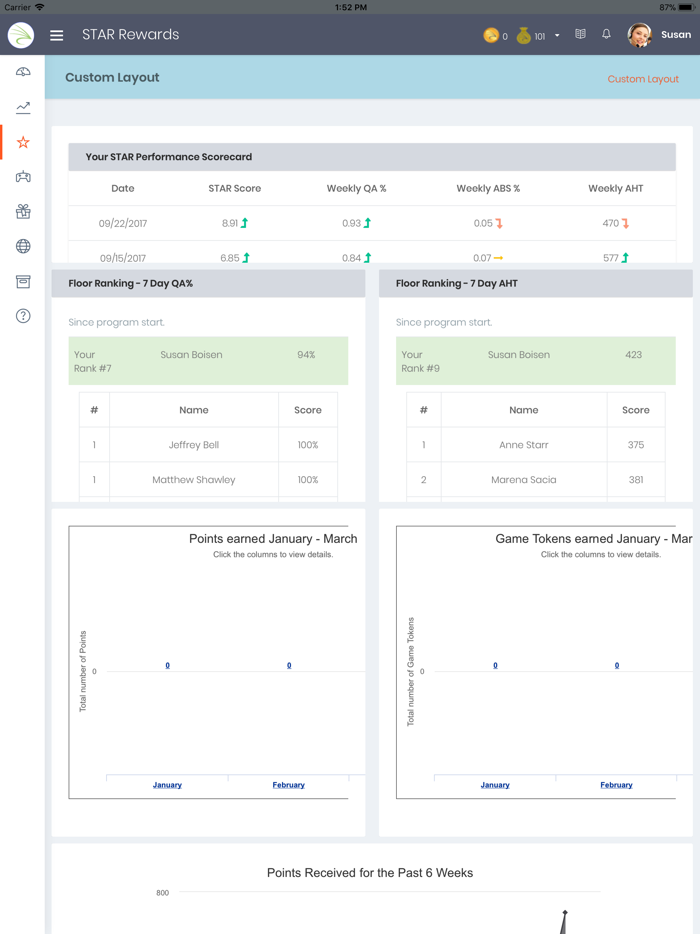The width and height of the screenshot is (700, 934).
Task: Open the trend chart sidebar icon
Action: [23, 107]
